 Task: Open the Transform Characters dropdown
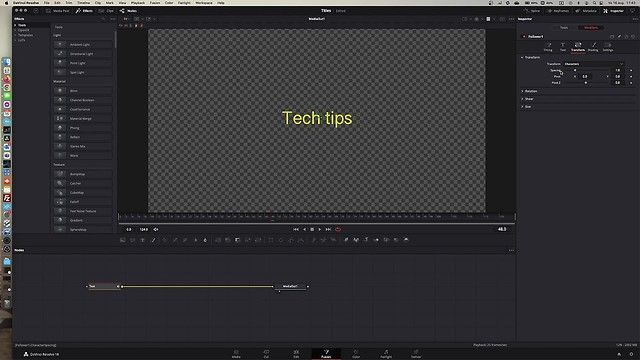click(x=594, y=64)
